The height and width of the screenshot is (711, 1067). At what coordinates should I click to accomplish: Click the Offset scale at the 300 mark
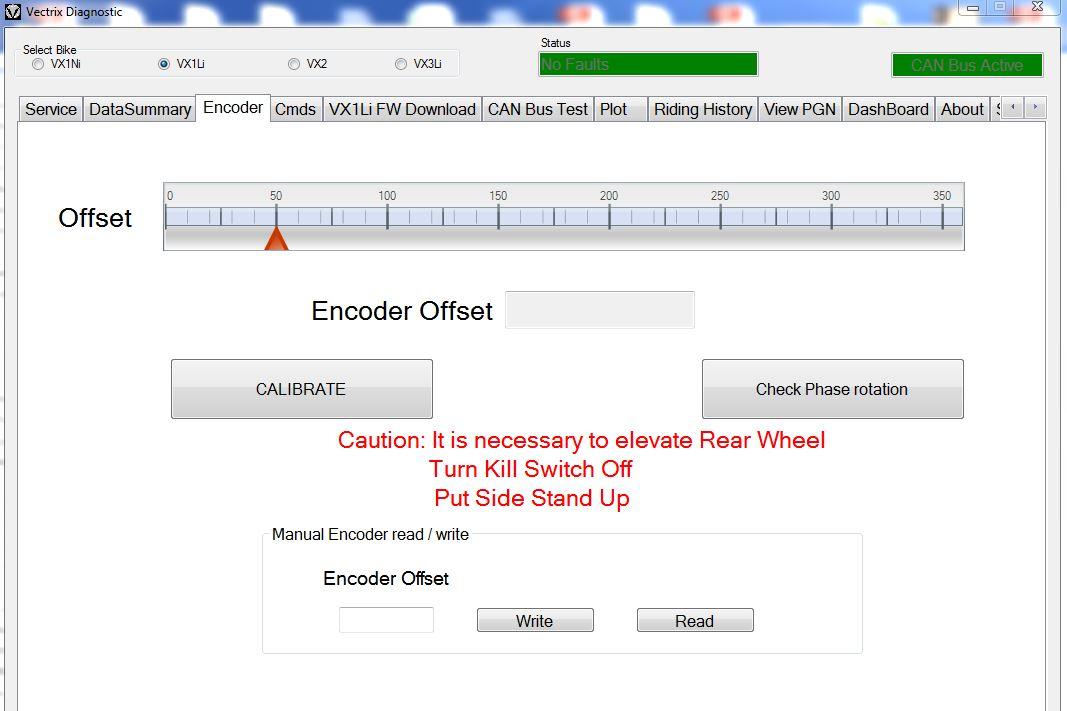click(x=831, y=217)
